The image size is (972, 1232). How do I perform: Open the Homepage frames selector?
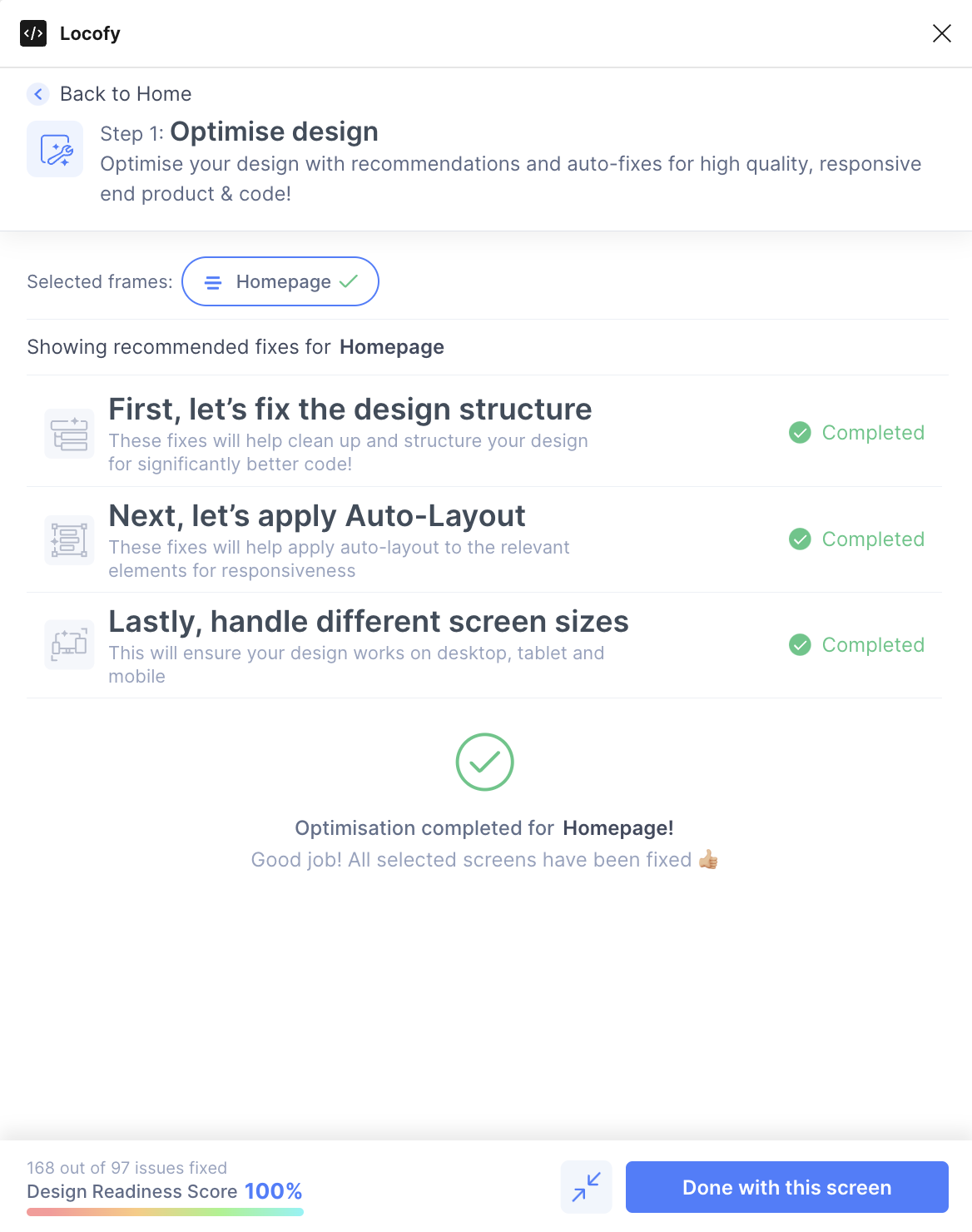(280, 281)
